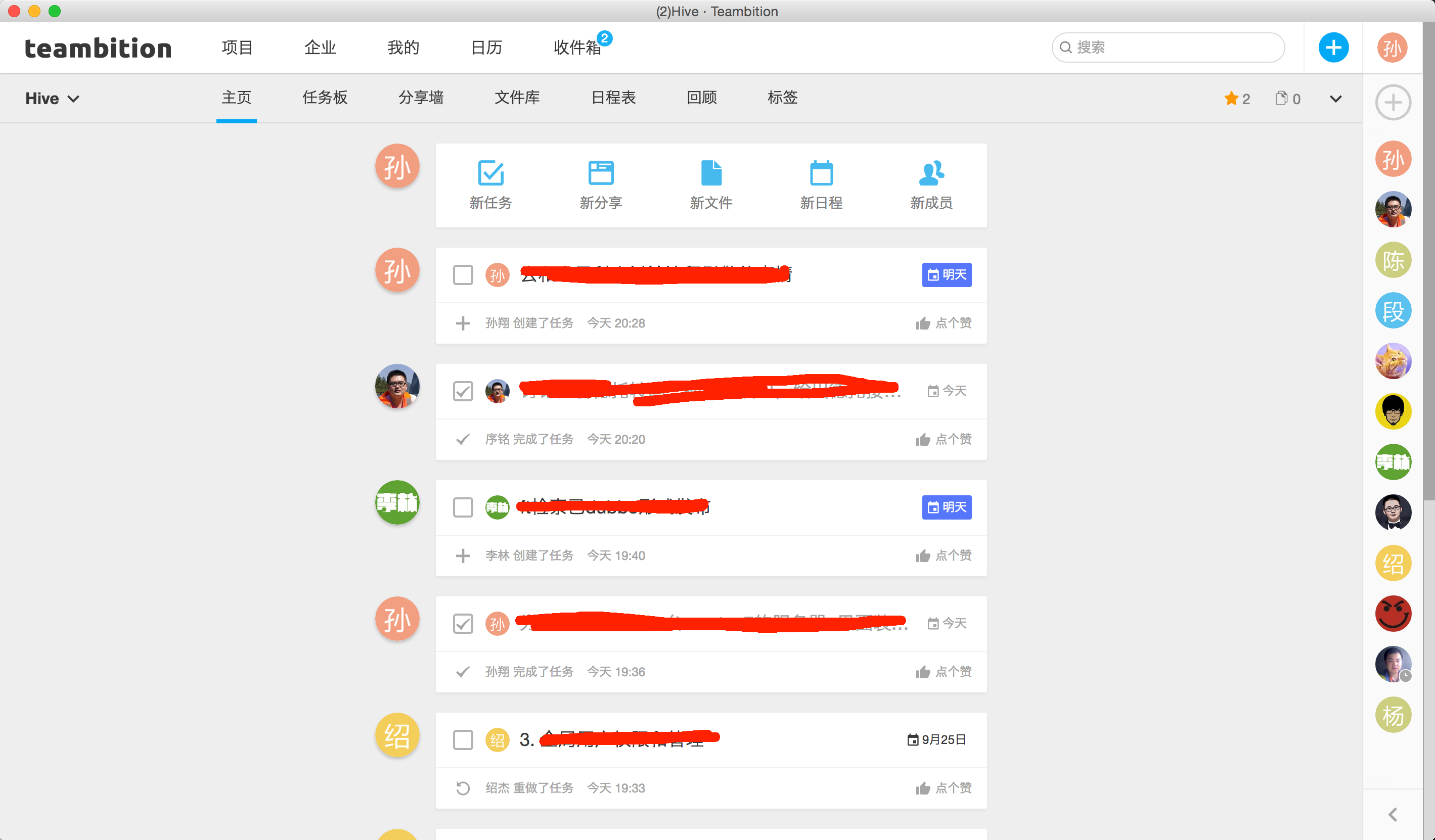Screen dimensions: 1435x840
Task: Expand the chevron next to the file count
Action: coord(1335,99)
